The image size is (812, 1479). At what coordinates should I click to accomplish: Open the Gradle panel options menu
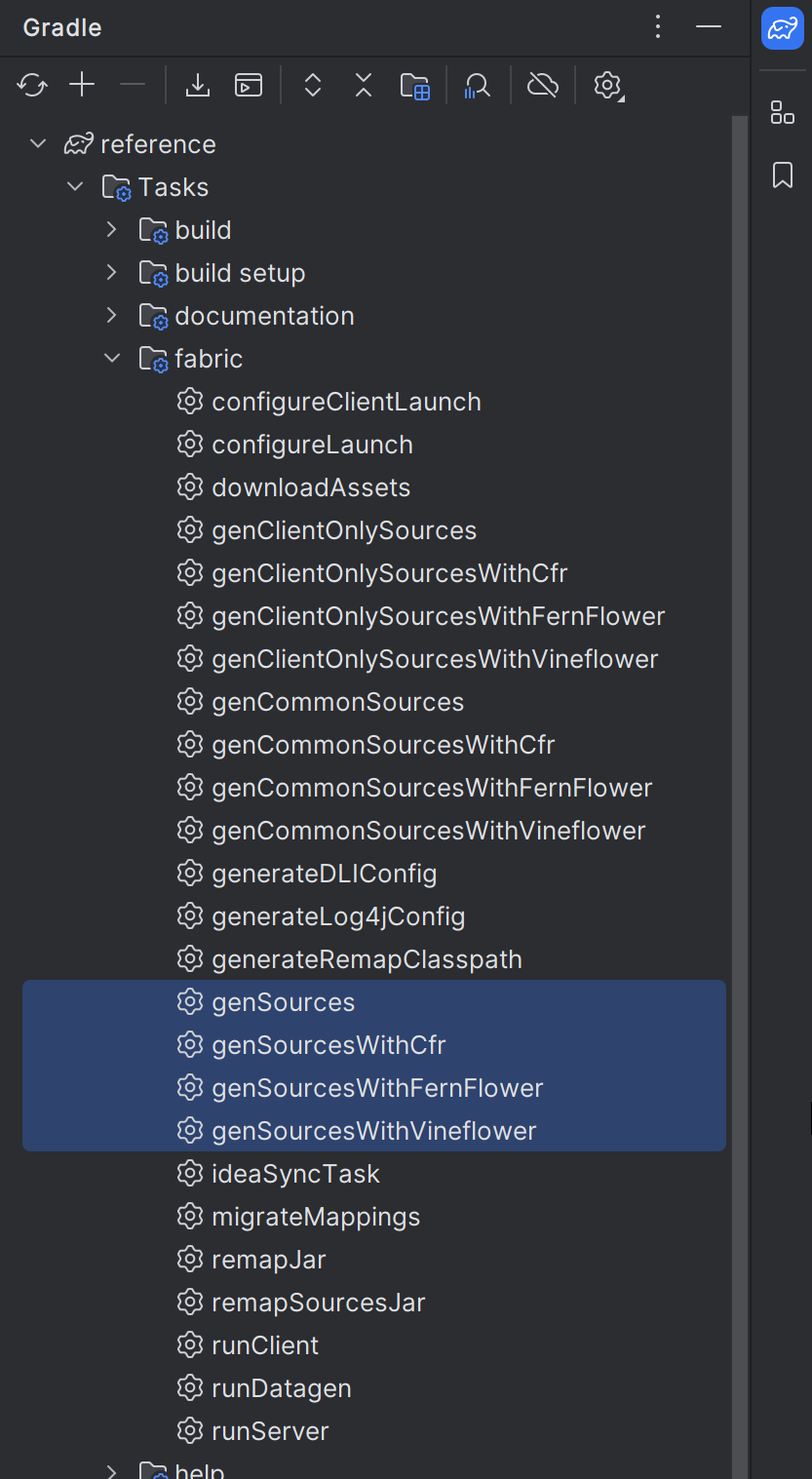pyautogui.click(x=658, y=27)
